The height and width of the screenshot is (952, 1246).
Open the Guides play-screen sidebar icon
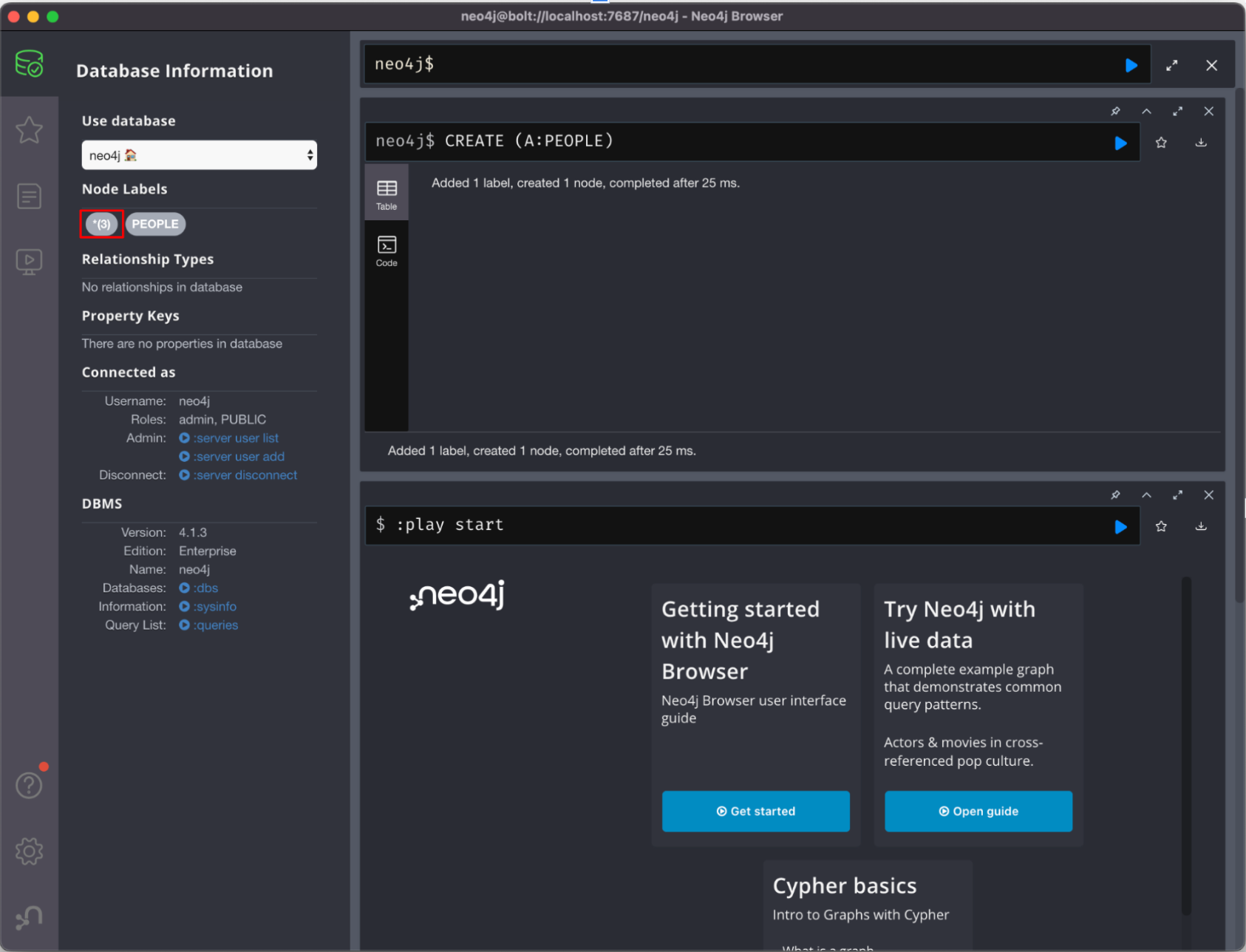[29, 262]
